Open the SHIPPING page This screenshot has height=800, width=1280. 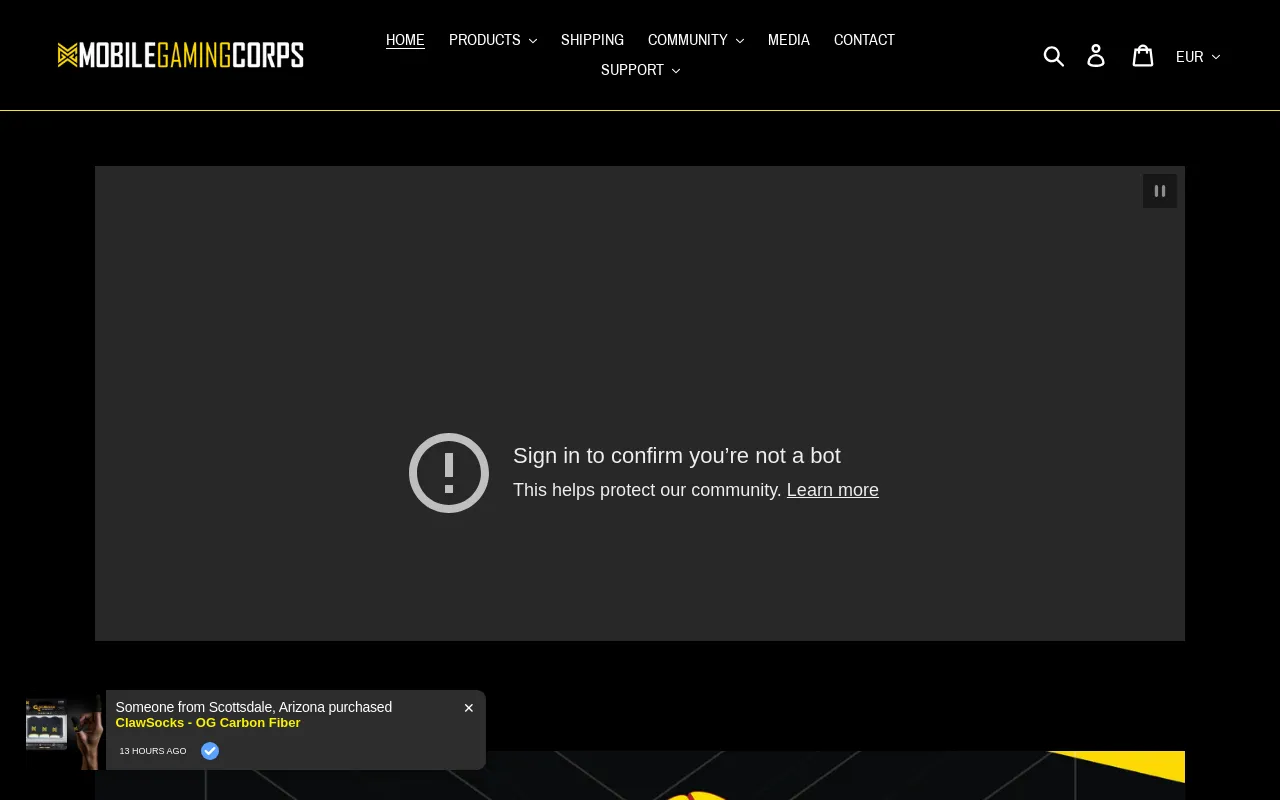pos(592,40)
